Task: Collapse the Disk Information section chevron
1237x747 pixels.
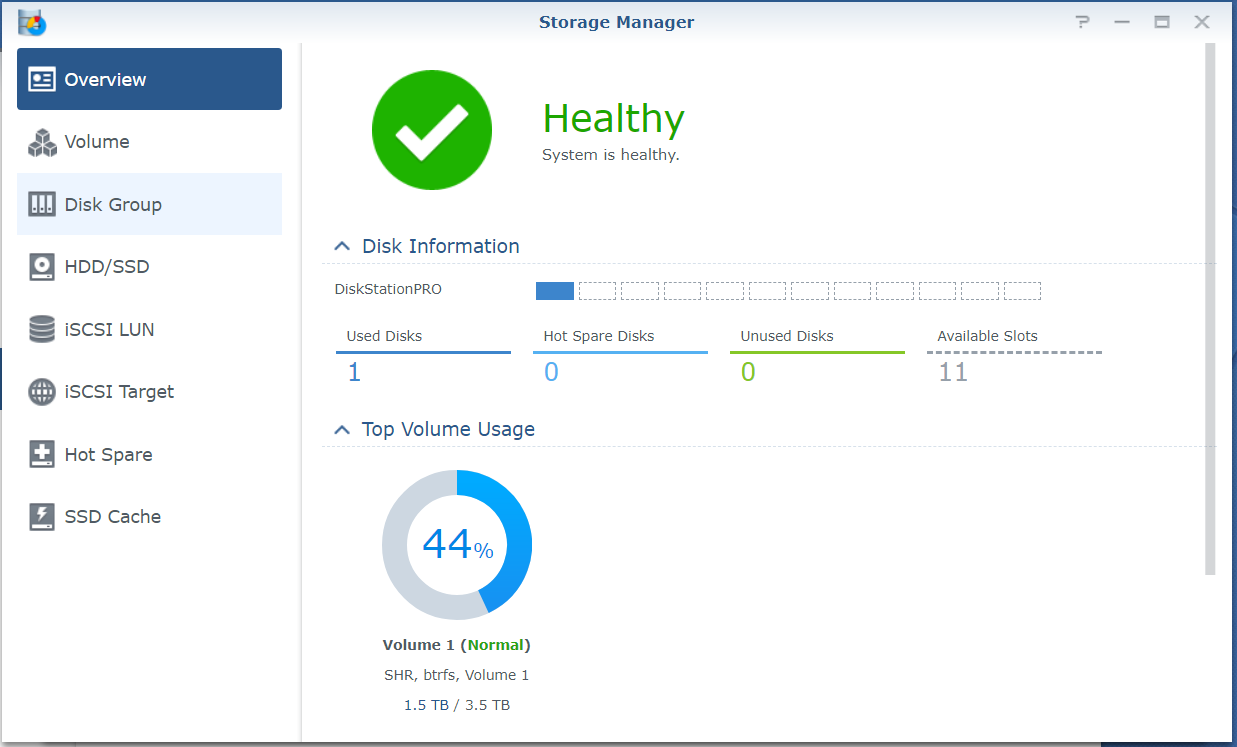Action: coord(342,246)
